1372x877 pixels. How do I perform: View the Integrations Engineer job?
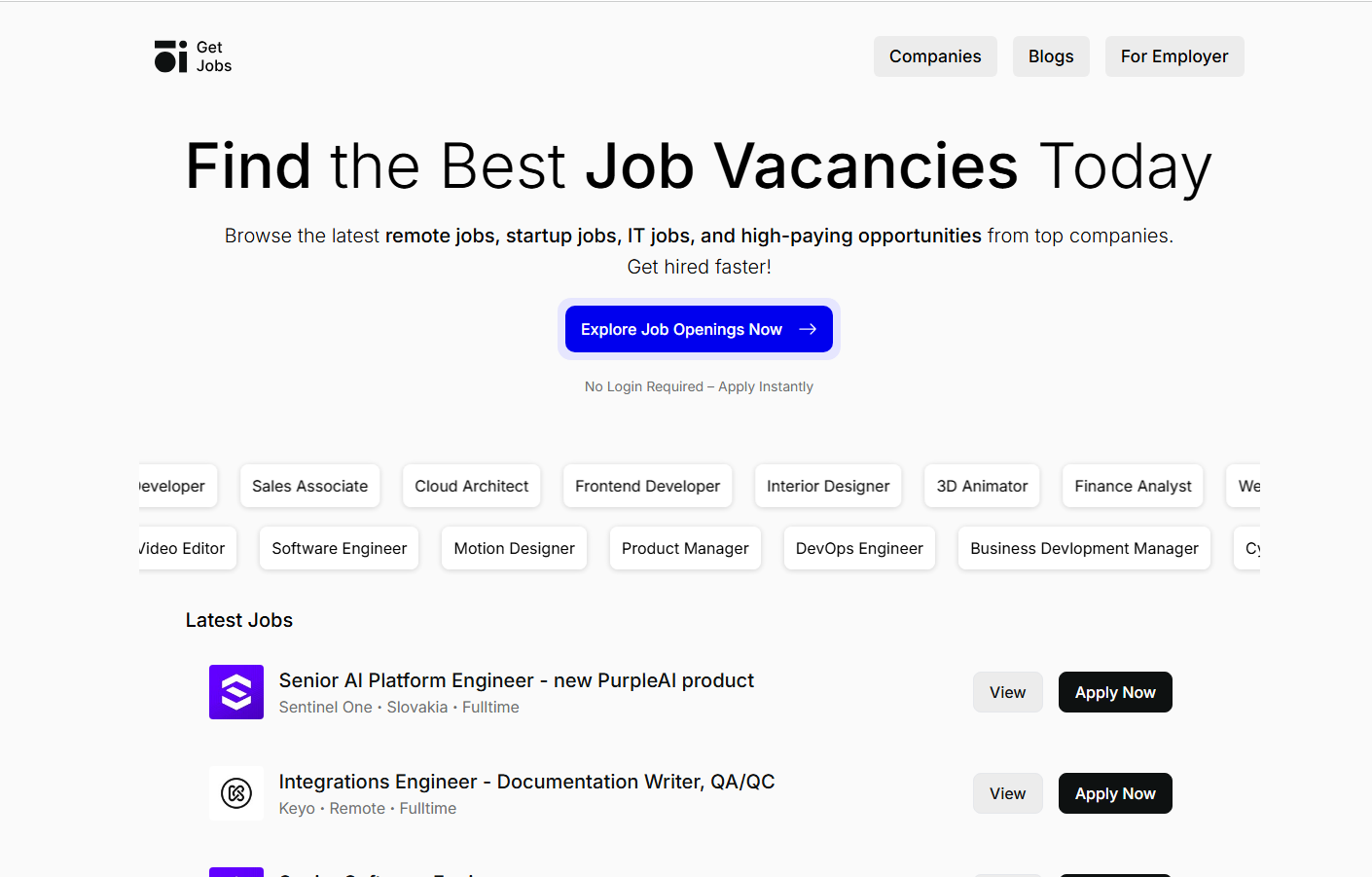click(1008, 793)
